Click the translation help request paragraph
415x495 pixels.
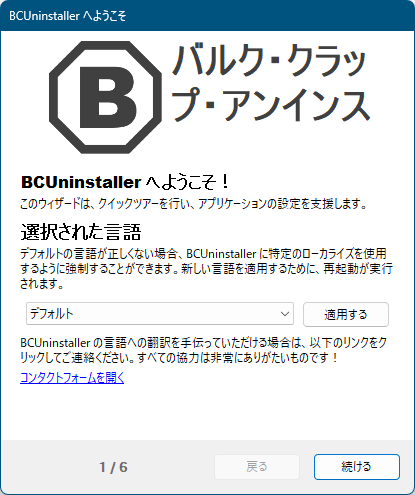(x=203, y=350)
